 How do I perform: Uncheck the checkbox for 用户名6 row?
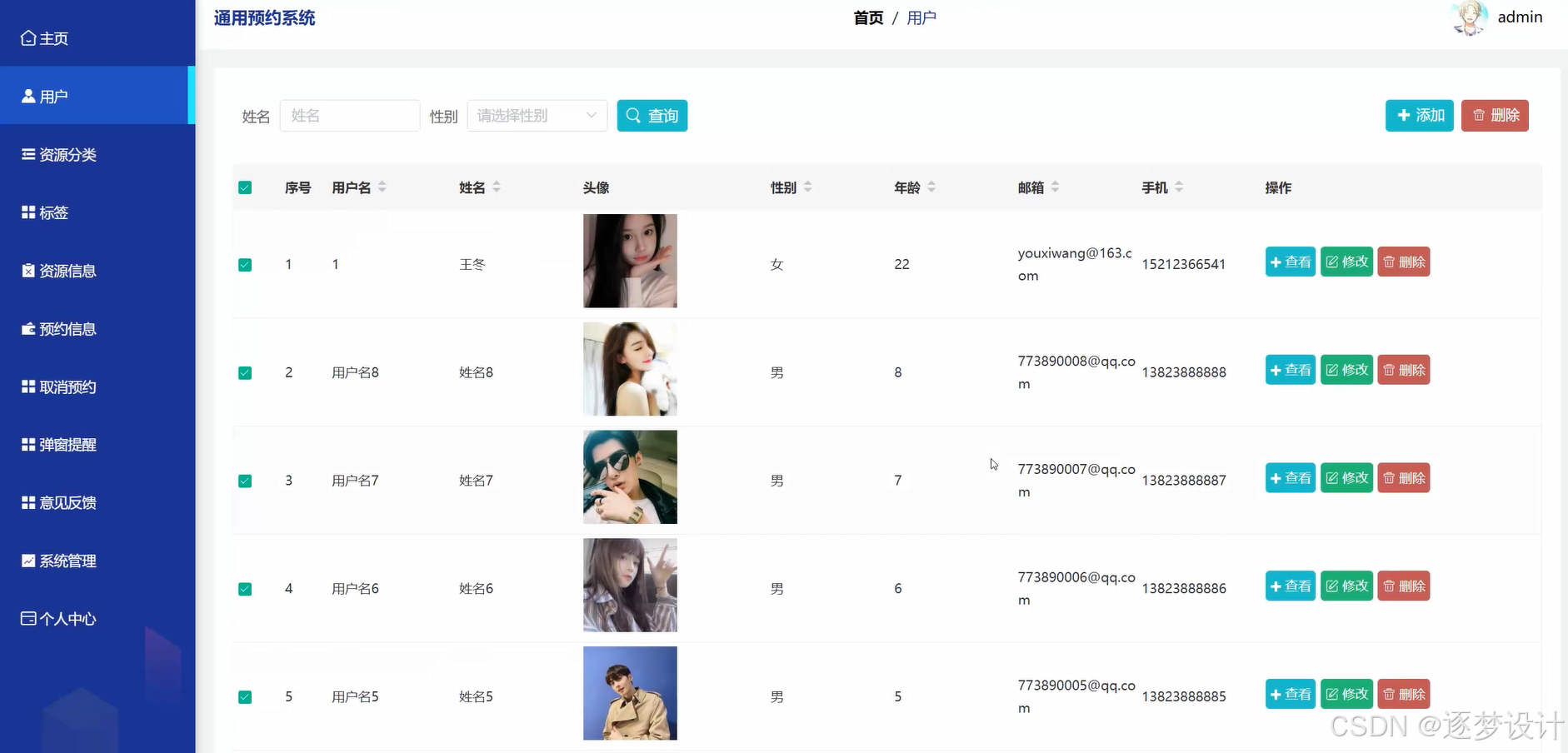[x=245, y=589]
